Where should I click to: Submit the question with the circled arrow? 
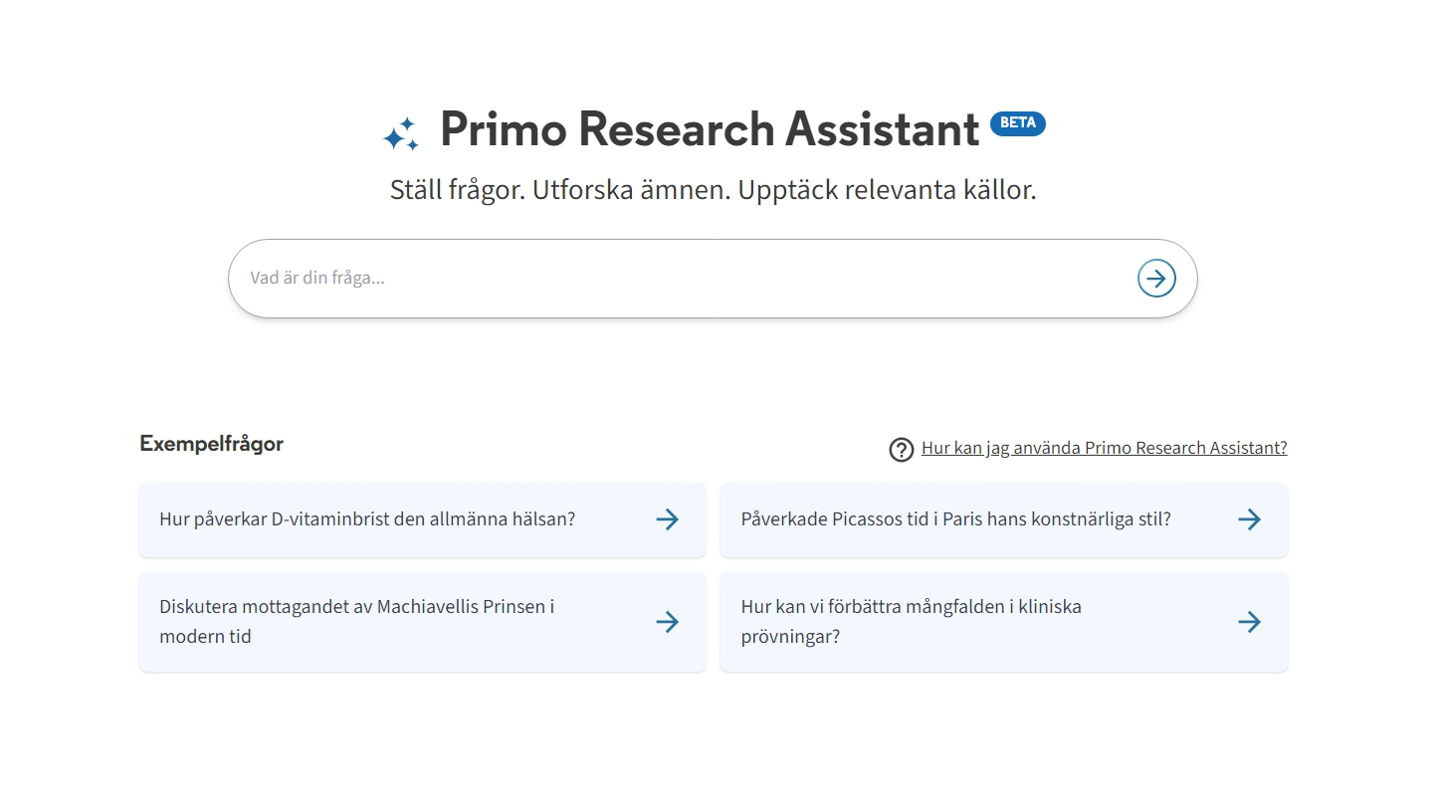coord(1156,278)
